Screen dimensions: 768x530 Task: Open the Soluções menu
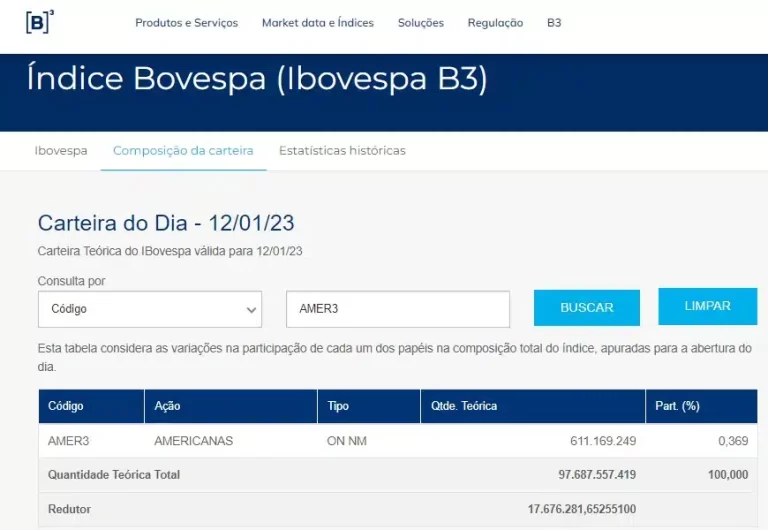point(421,23)
